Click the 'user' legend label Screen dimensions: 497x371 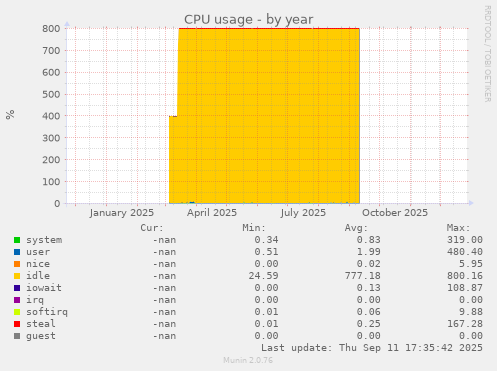(x=38, y=252)
